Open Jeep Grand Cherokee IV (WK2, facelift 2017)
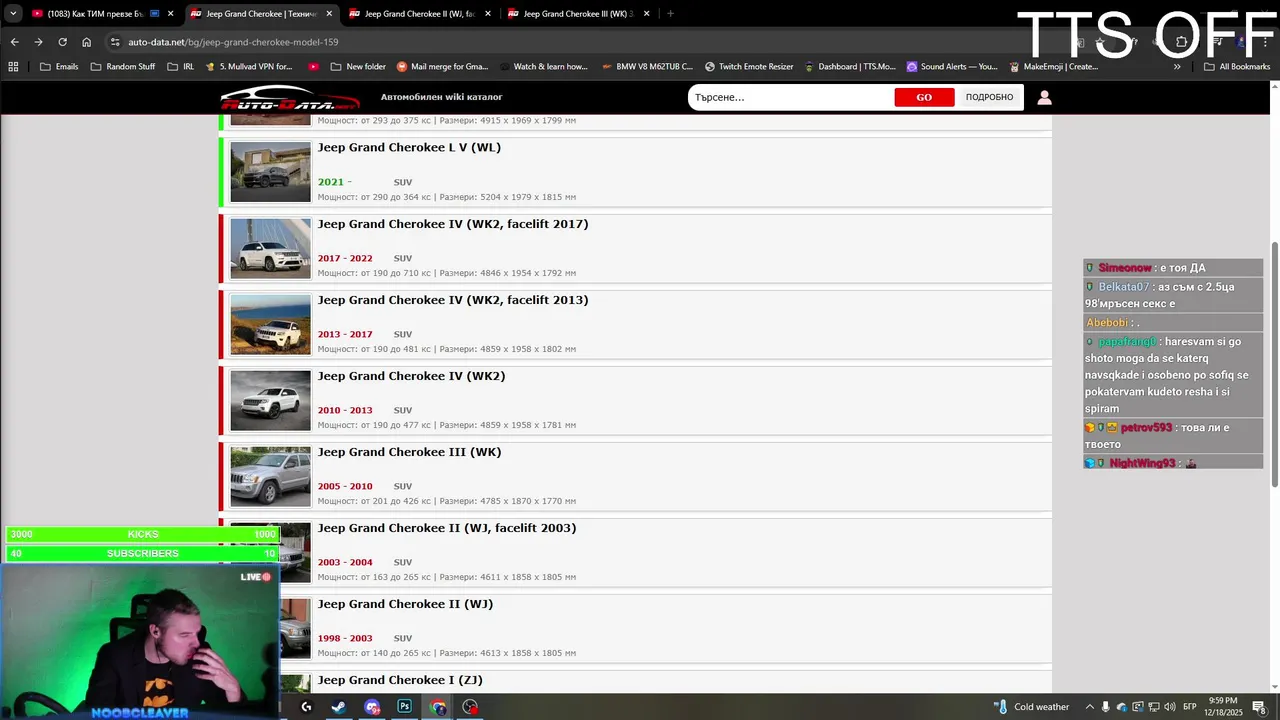1280x720 pixels. pos(453,224)
